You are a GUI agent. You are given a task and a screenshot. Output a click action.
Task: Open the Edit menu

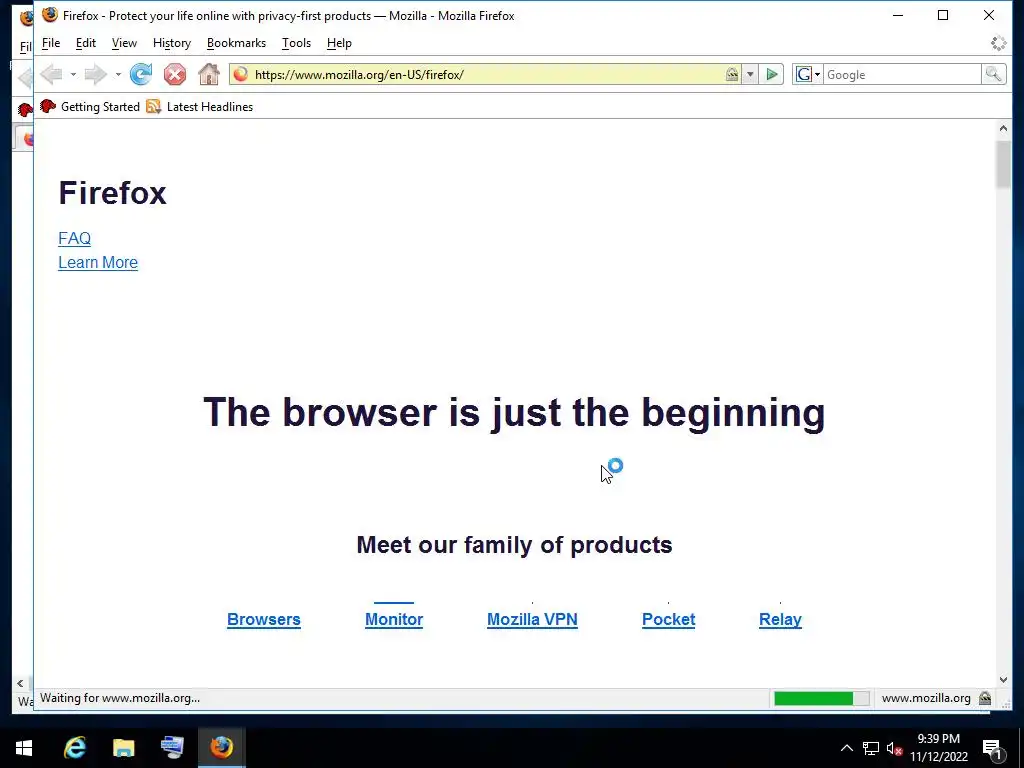click(86, 43)
